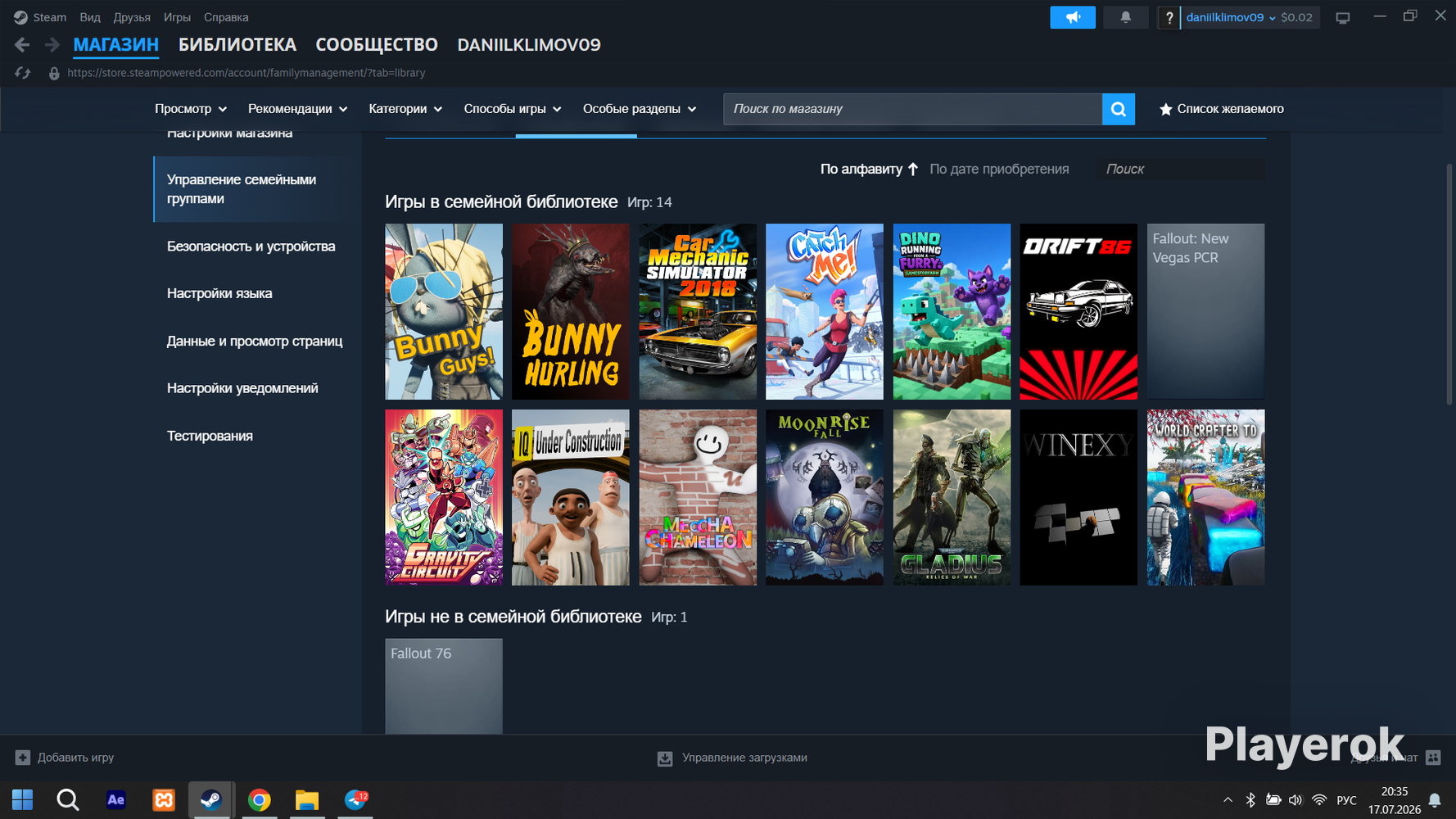Open the Bunny Guys! game cover
Image resolution: width=1456 pixels, height=819 pixels.
tap(444, 312)
